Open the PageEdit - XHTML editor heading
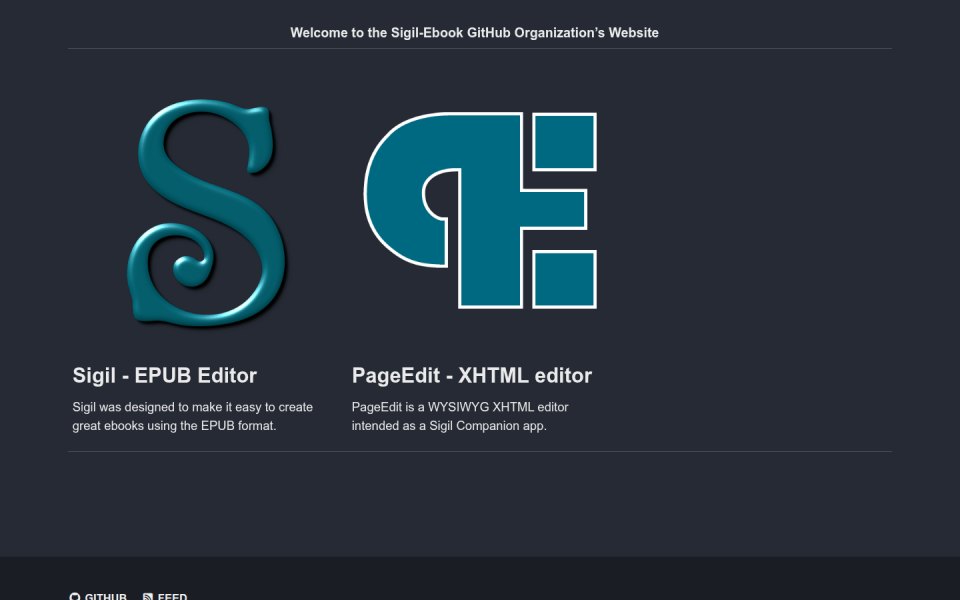Image resolution: width=960 pixels, height=600 pixels. point(471,375)
